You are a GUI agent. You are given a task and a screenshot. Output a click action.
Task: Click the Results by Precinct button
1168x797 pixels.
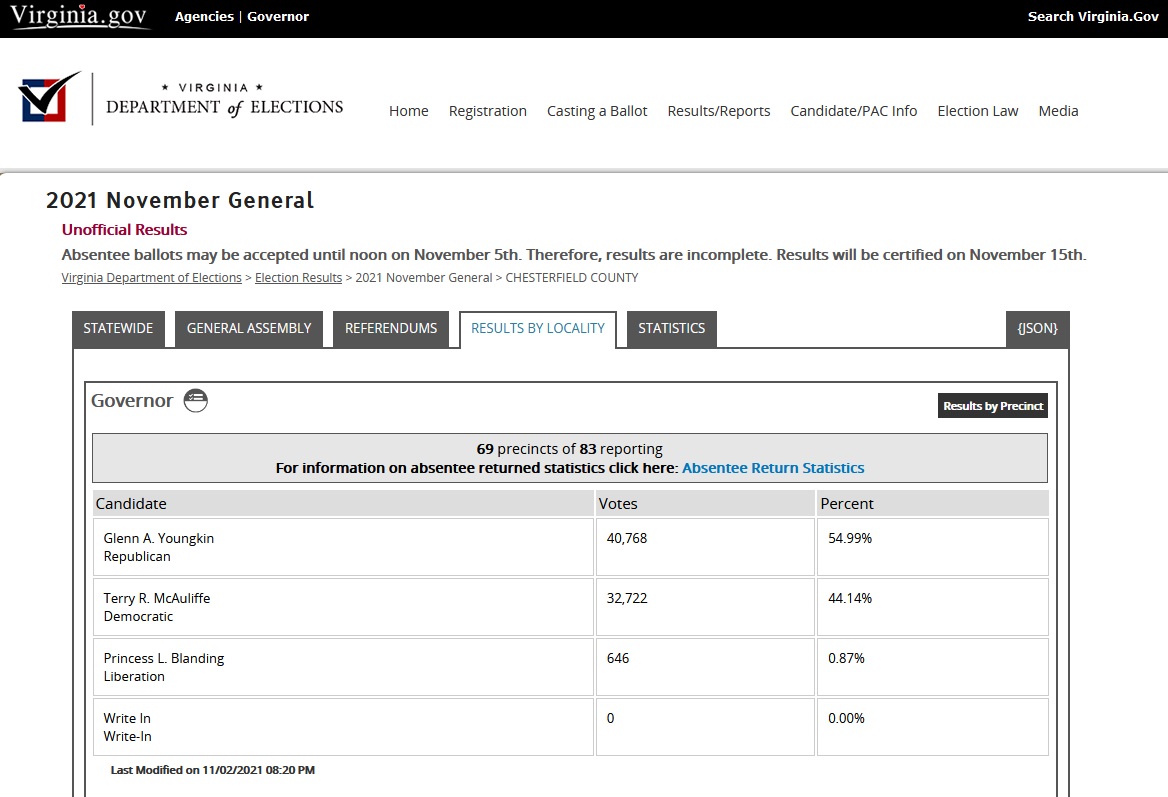pyautogui.click(x=993, y=406)
